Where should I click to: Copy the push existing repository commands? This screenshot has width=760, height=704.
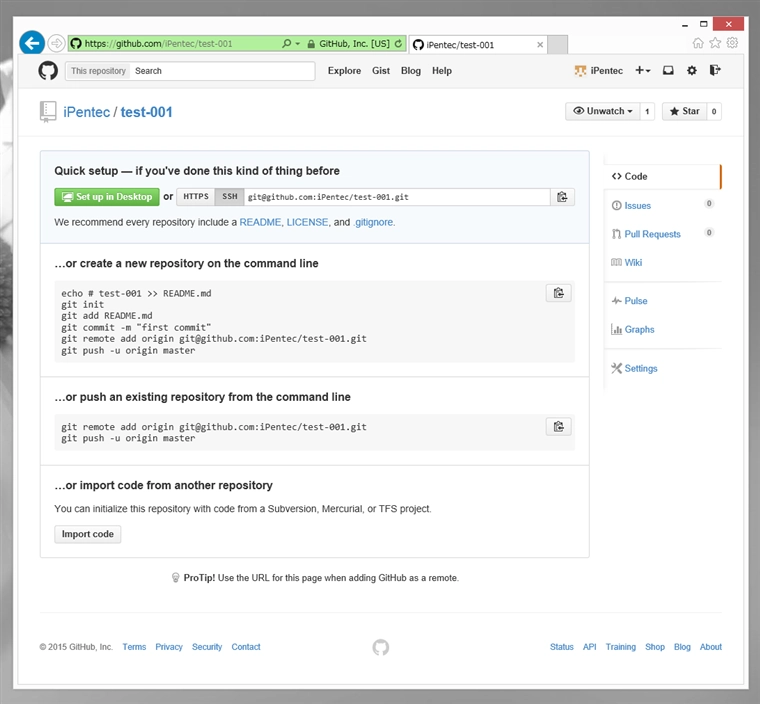(x=558, y=427)
